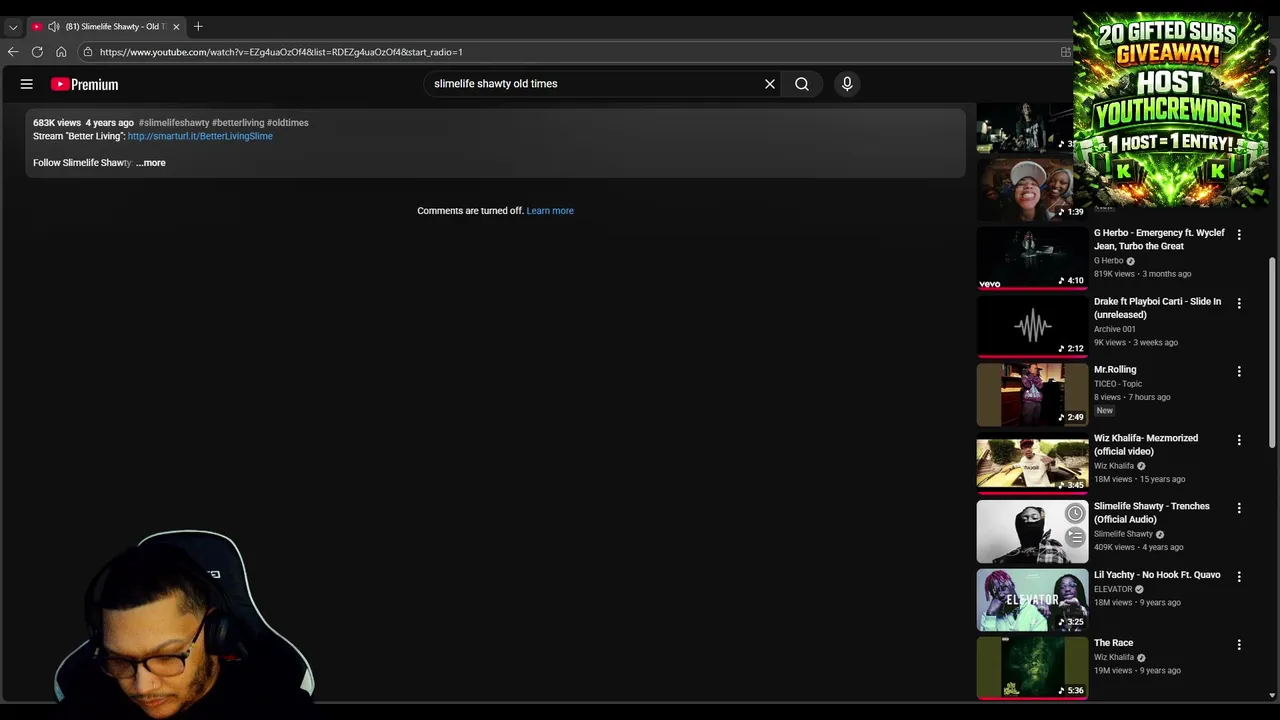Screen dimensions: 1280x720
Task: Play The Race video thumbnail
Action: [x=1032, y=668]
